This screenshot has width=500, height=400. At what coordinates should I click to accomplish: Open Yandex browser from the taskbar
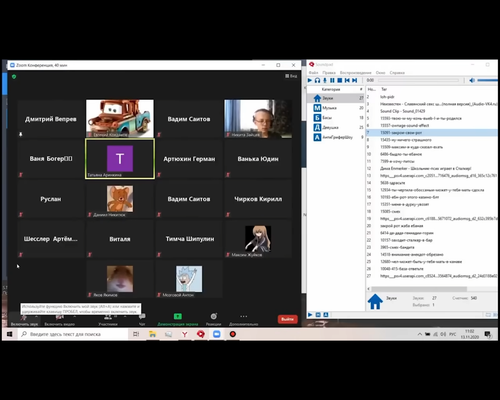184,334
